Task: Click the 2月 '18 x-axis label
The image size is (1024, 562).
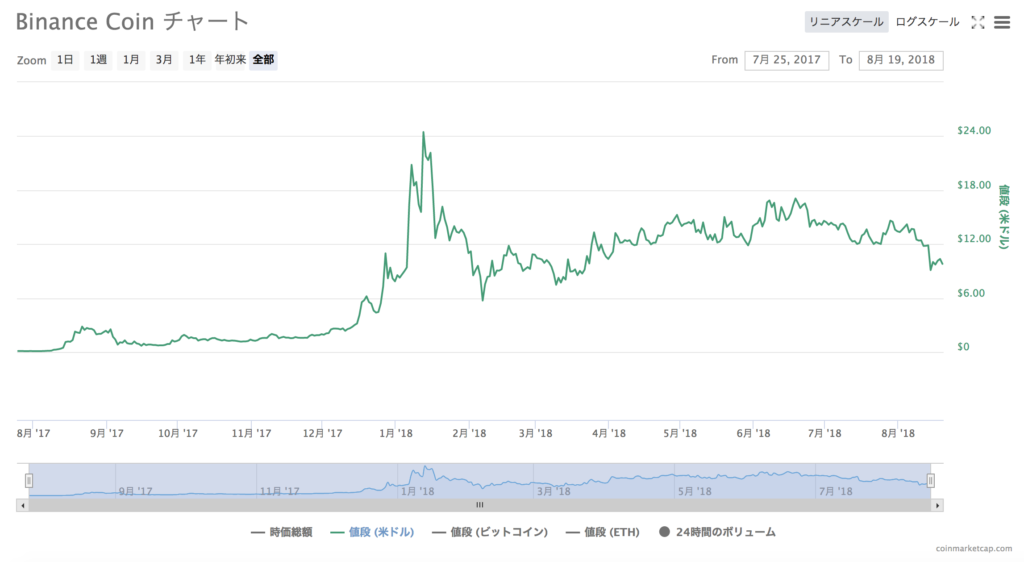Action: [469, 433]
